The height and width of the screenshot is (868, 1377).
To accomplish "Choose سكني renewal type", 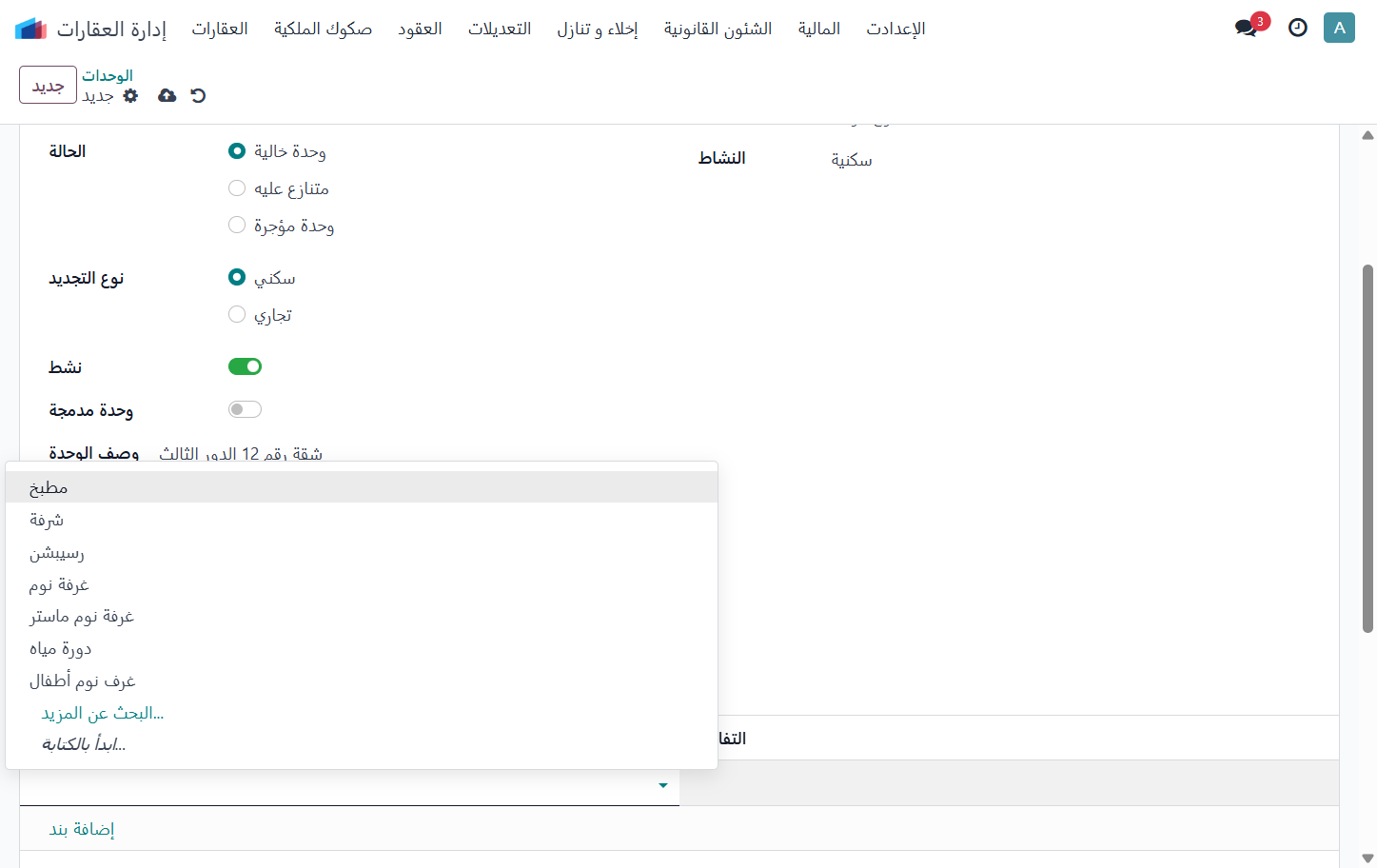I will pyautogui.click(x=237, y=277).
